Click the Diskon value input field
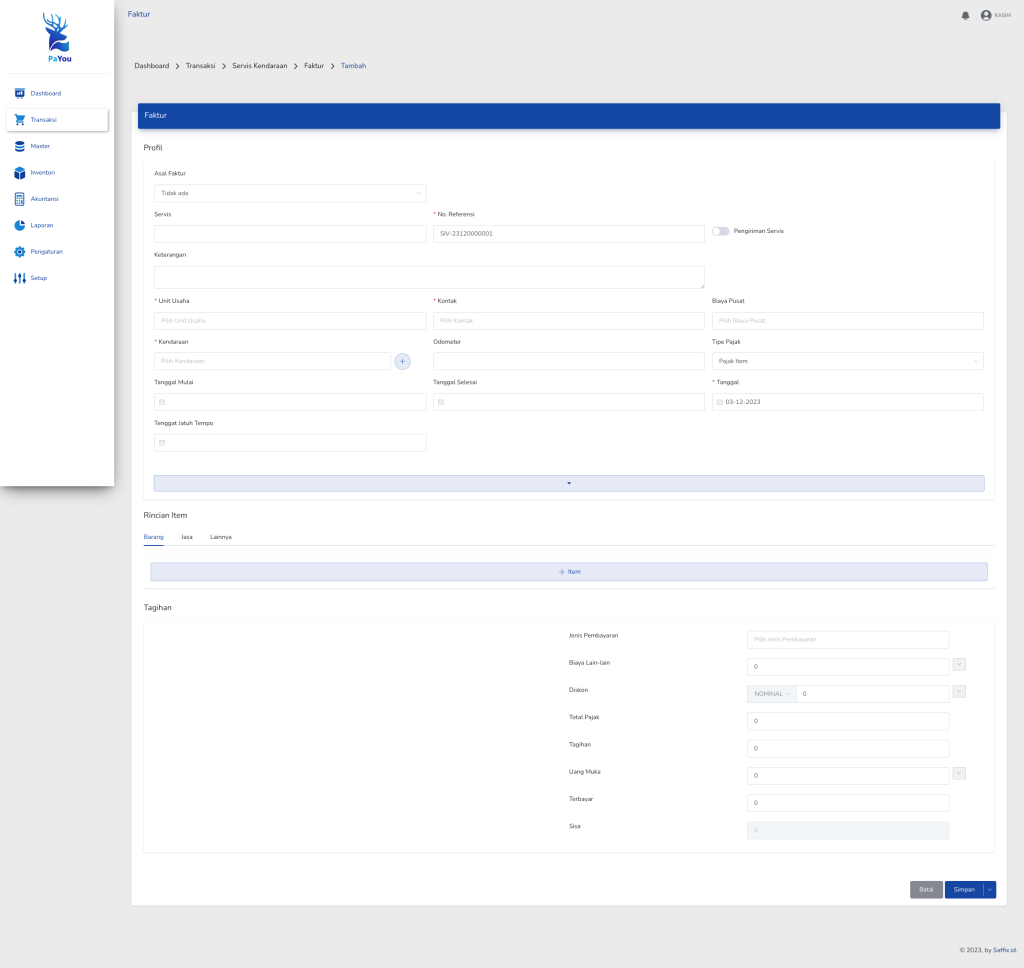This screenshot has width=1024, height=968. pyautogui.click(x=872, y=694)
